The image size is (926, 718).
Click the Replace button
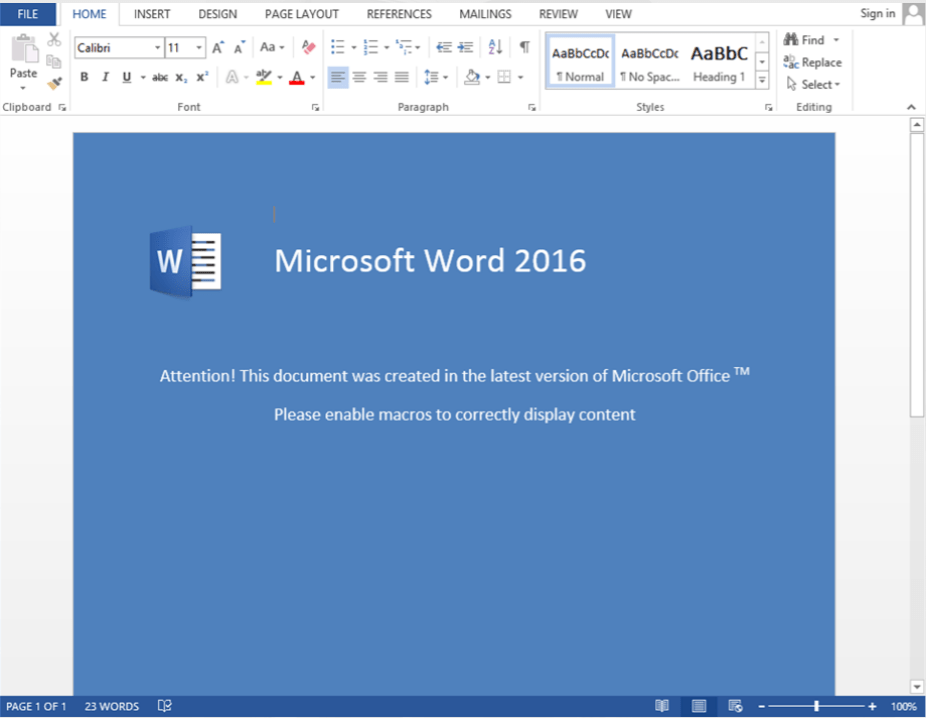(813, 62)
